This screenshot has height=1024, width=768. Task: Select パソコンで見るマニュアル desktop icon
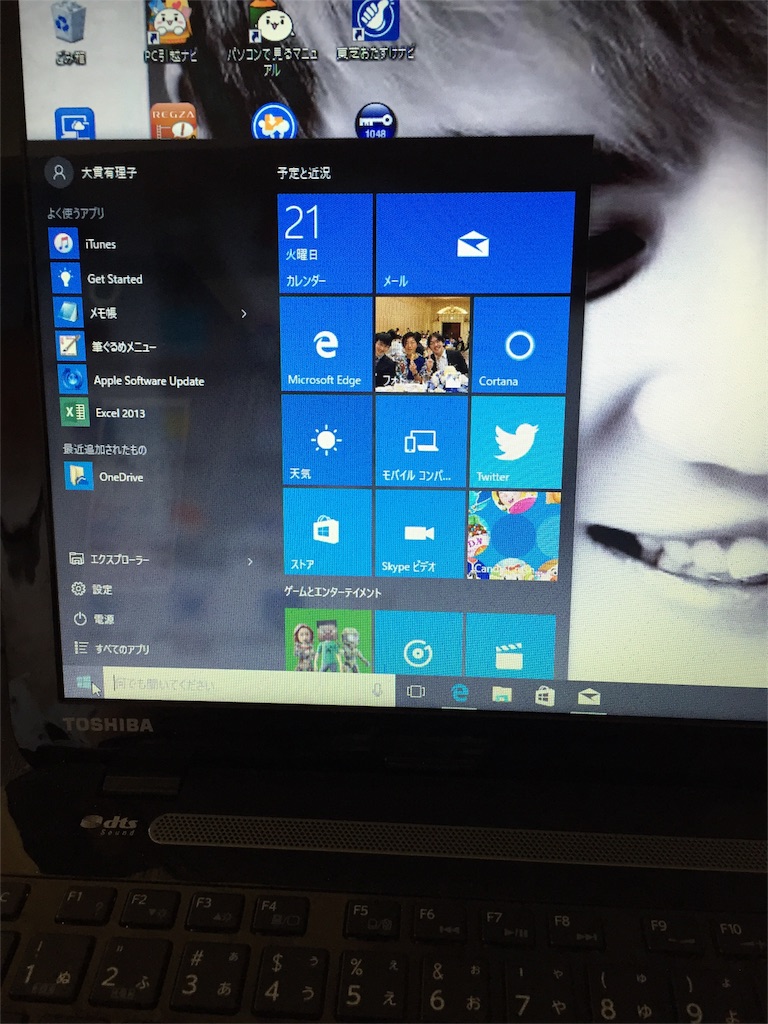272,37
